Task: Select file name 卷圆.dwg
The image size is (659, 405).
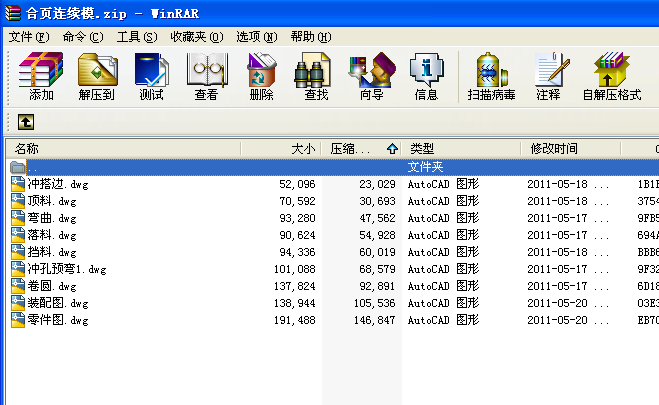Action: pyautogui.click(x=52, y=286)
